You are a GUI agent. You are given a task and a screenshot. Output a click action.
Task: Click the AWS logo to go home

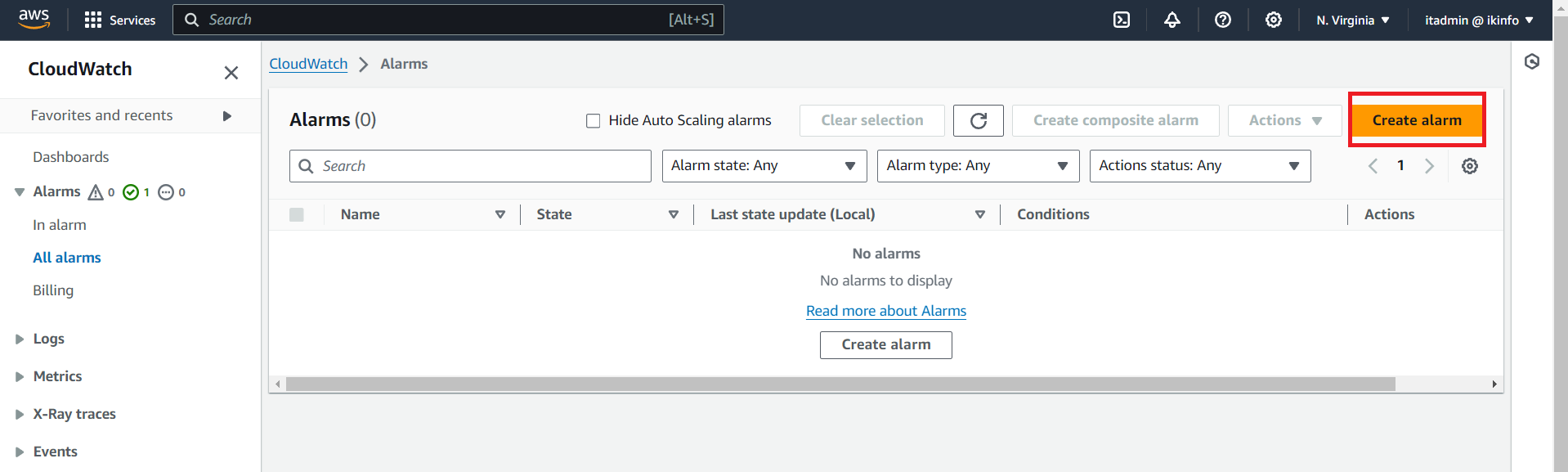pos(34,18)
